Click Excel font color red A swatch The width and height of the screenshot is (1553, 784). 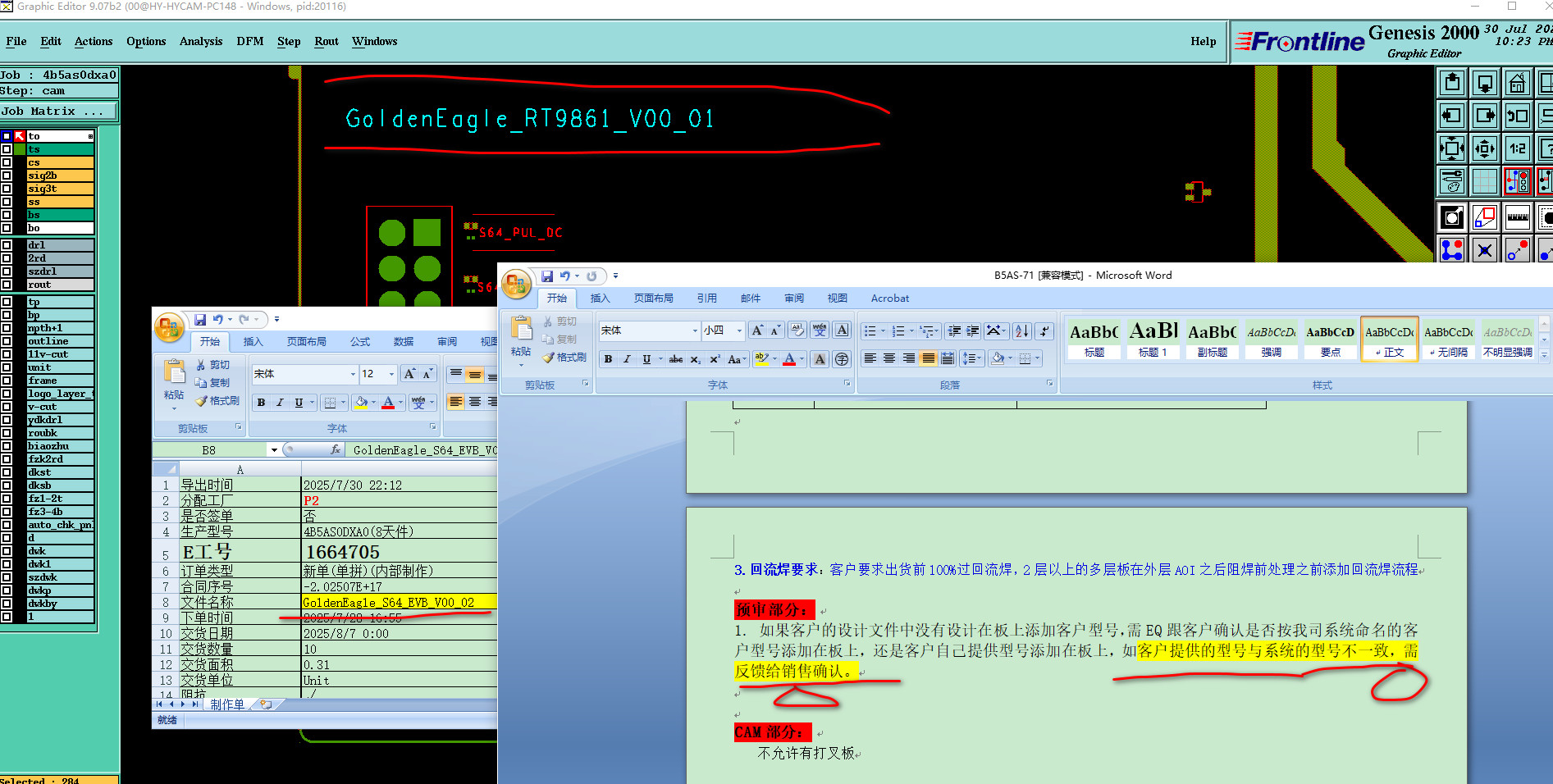388,402
